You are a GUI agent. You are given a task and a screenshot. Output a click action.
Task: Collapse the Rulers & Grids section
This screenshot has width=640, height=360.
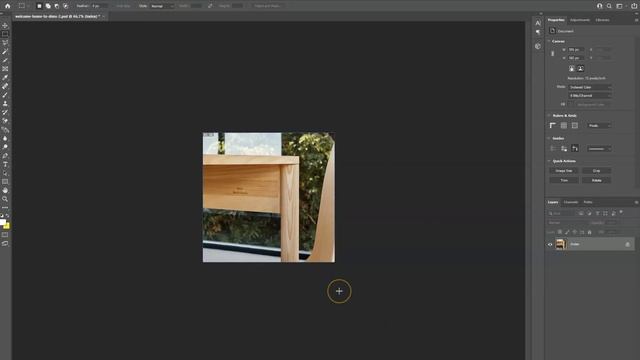click(x=549, y=116)
